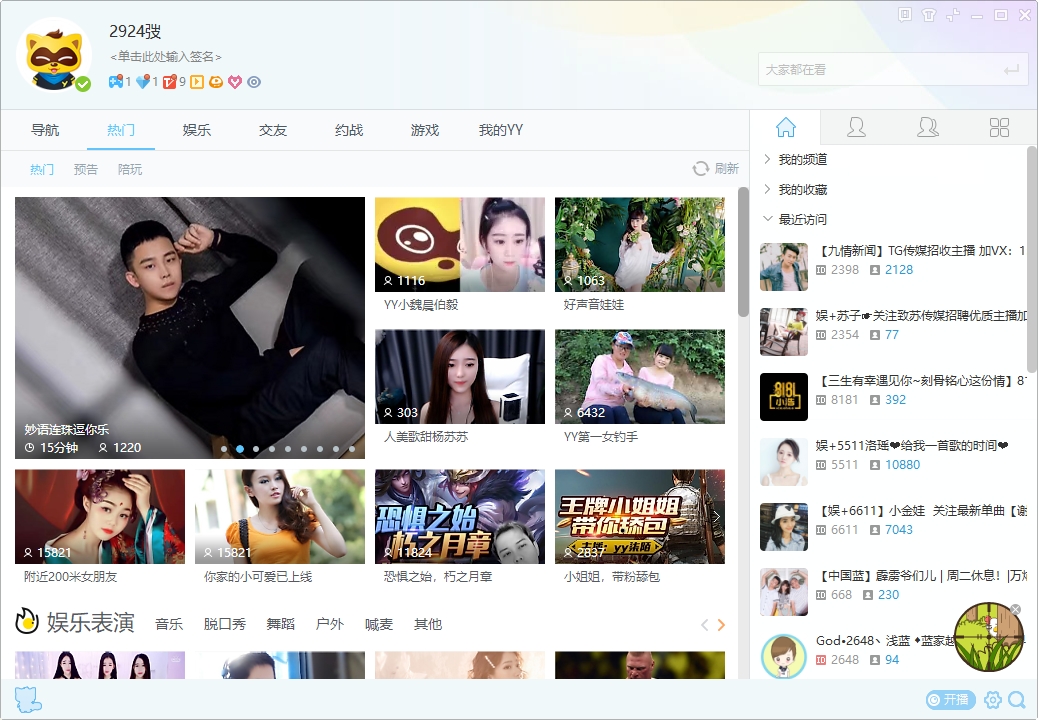Click the flame icon beside 娱乐表演
Image resolution: width=1038 pixels, height=720 pixels.
(27, 621)
